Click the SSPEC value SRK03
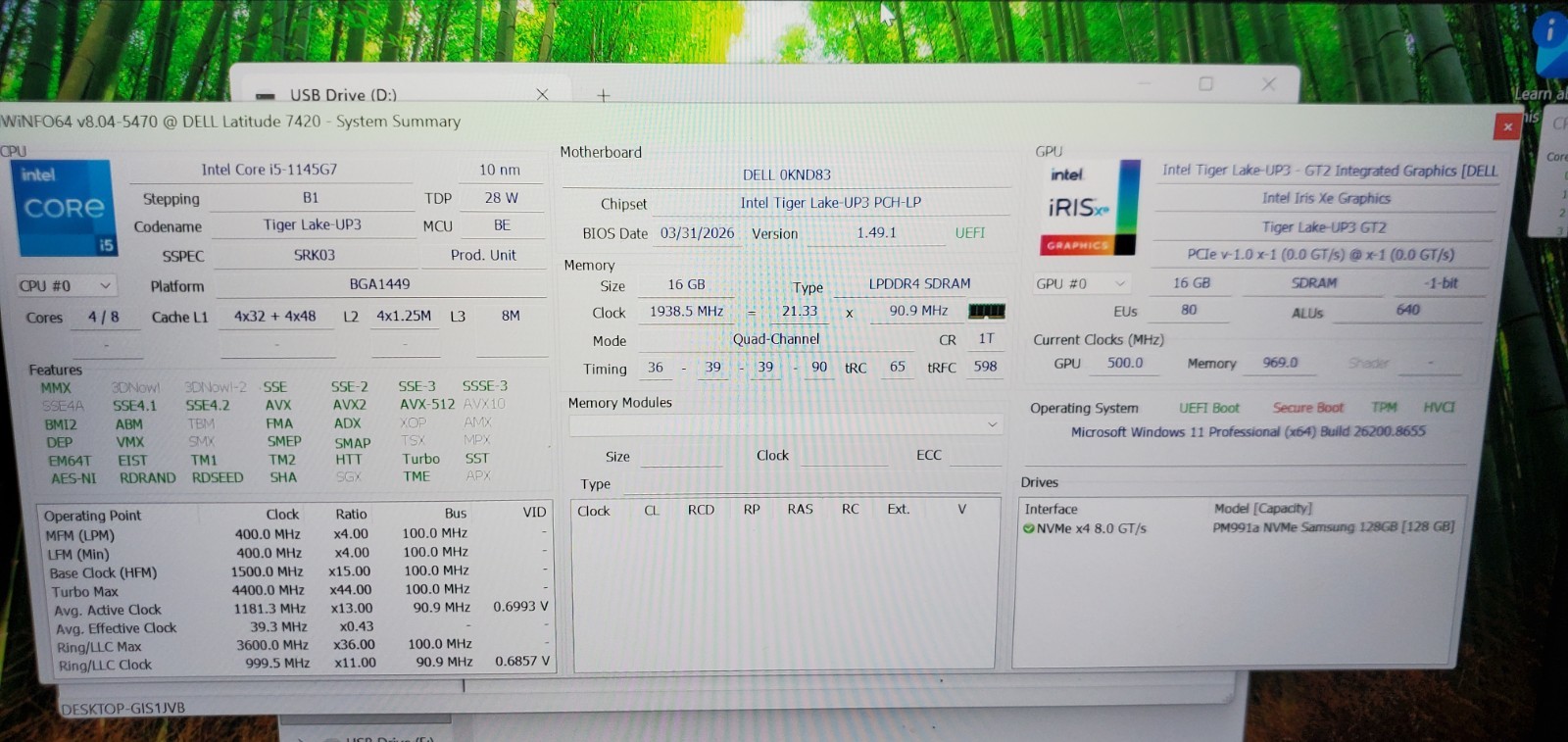The height and width of the screenshot is (742, 1568). pyautogui.click(x=315, y=255)
